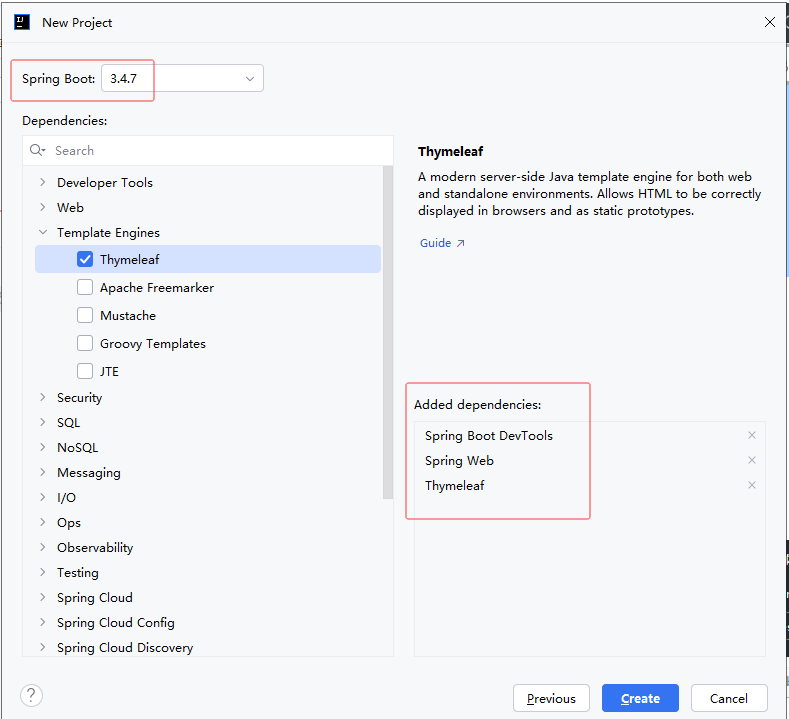The image size is (789, 719).
Task: Click the Apache Freemarker label
Action: coord(156,288)
